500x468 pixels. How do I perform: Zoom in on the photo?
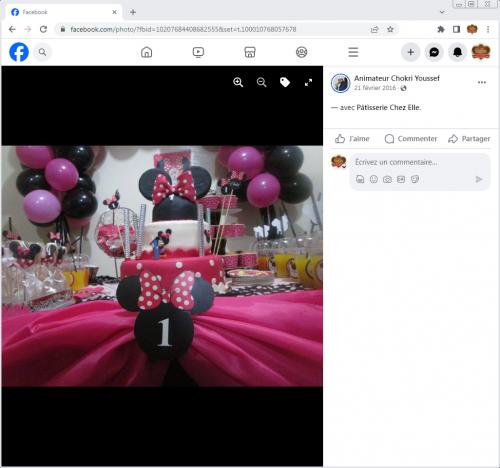pyautogui.click(x=238, y=82)
